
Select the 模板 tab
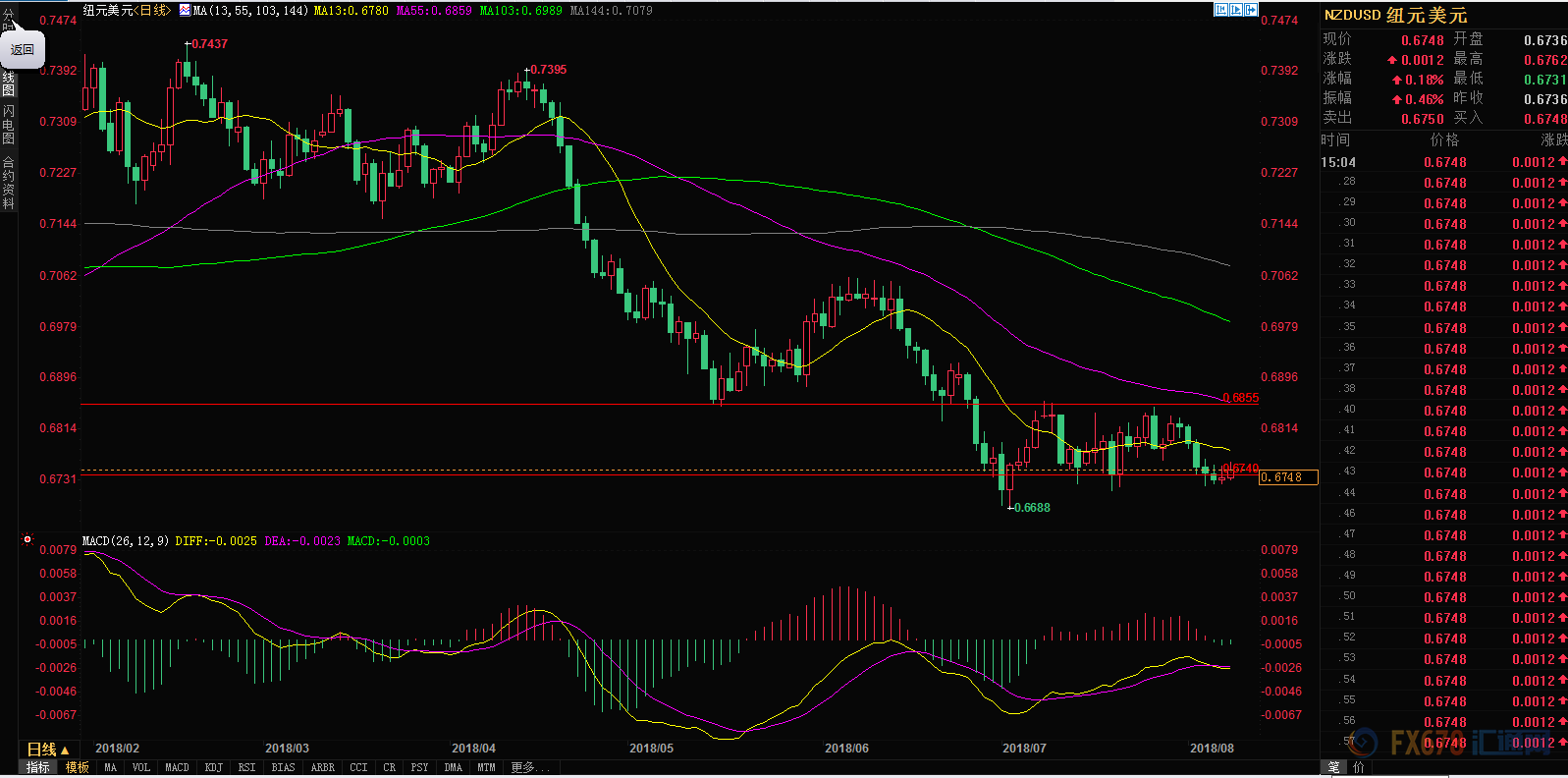(x=78, y=767)
